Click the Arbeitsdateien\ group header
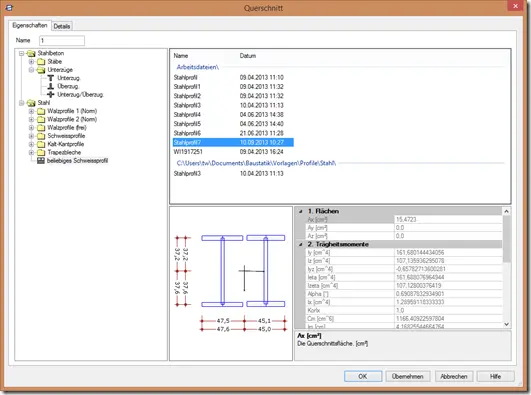 (x=197, y=67)
